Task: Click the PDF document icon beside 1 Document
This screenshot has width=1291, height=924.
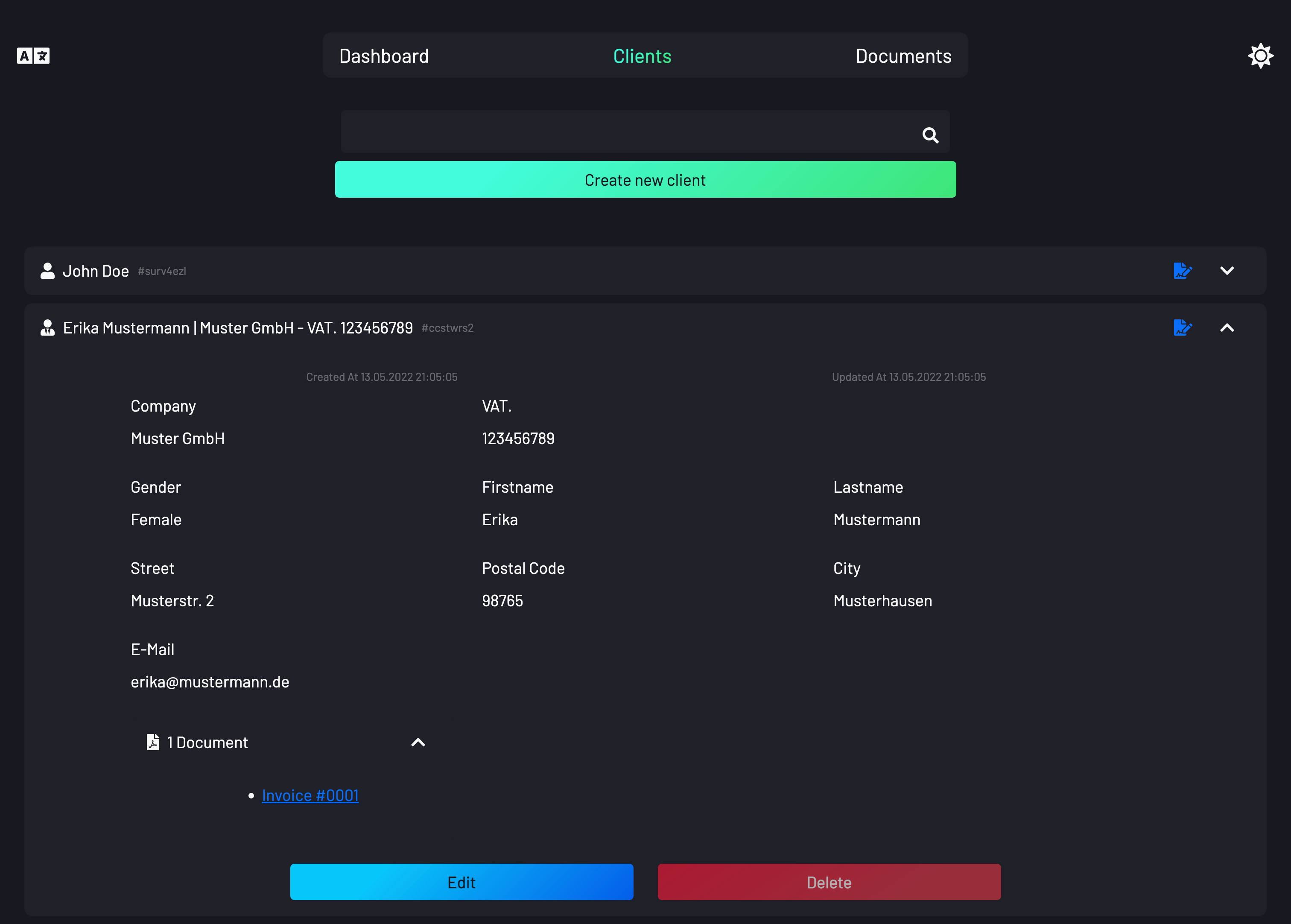Action: pos(153,742)
